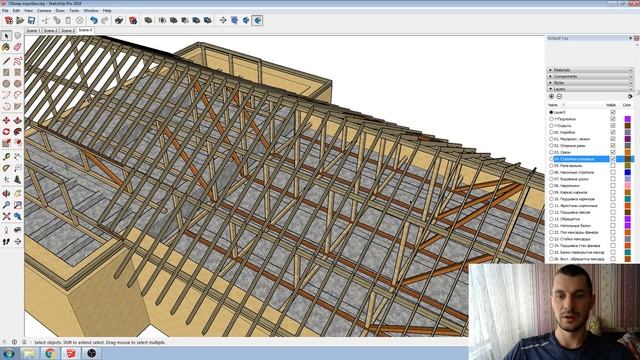
Task: Switch to the Scene 1 tab
Action: 33,31
